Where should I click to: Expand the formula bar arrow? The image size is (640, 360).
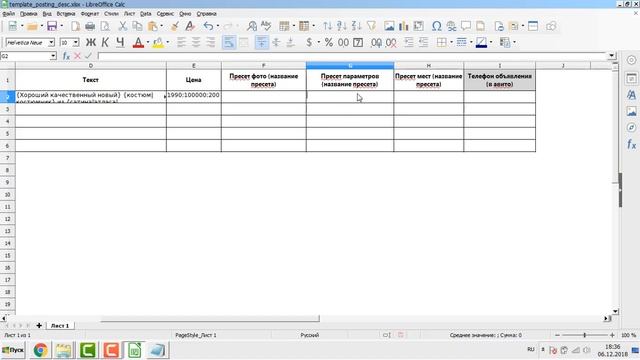tap(611, 56)
